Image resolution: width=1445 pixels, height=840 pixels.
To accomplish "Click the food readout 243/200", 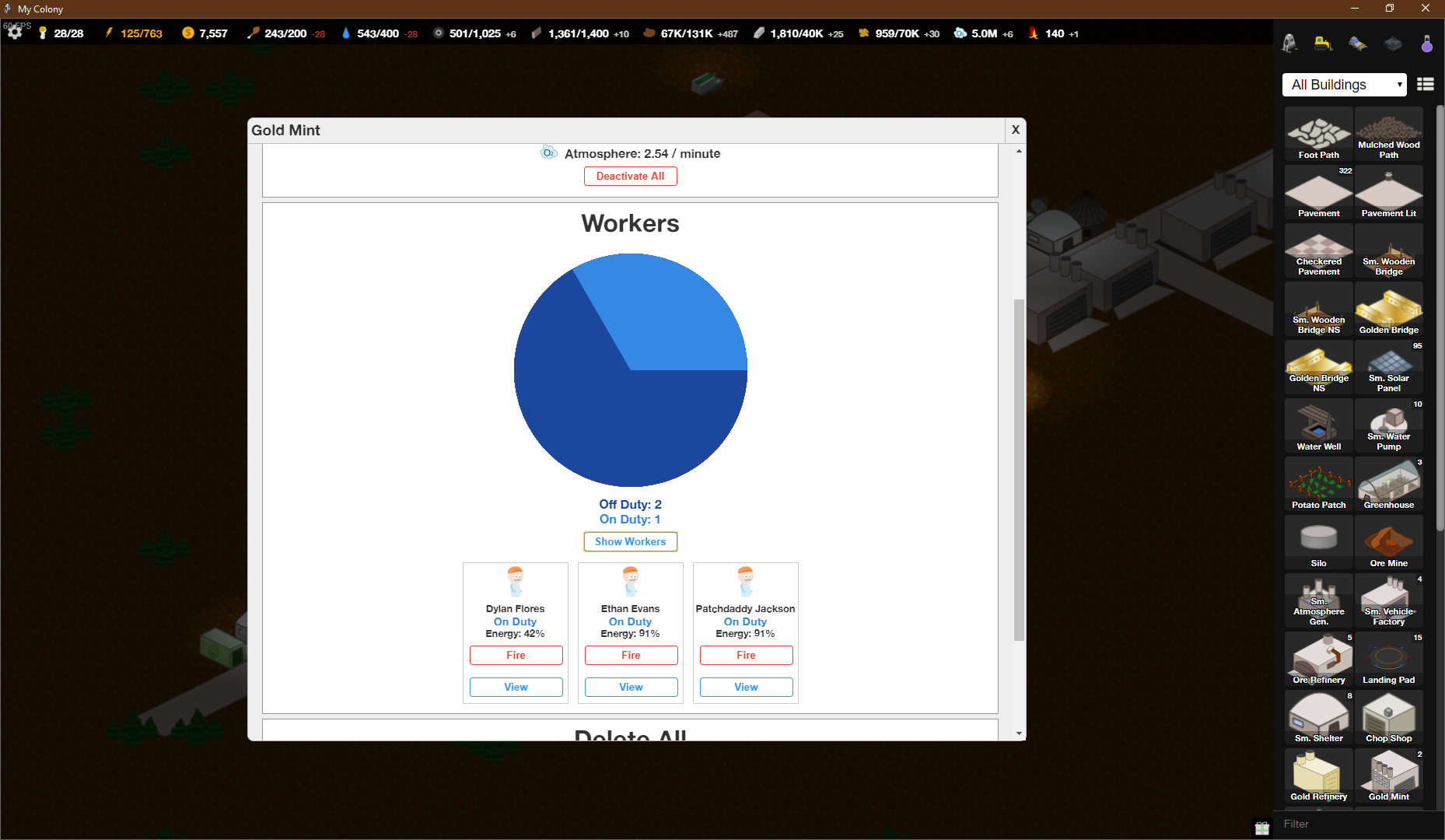I will 285,33.
